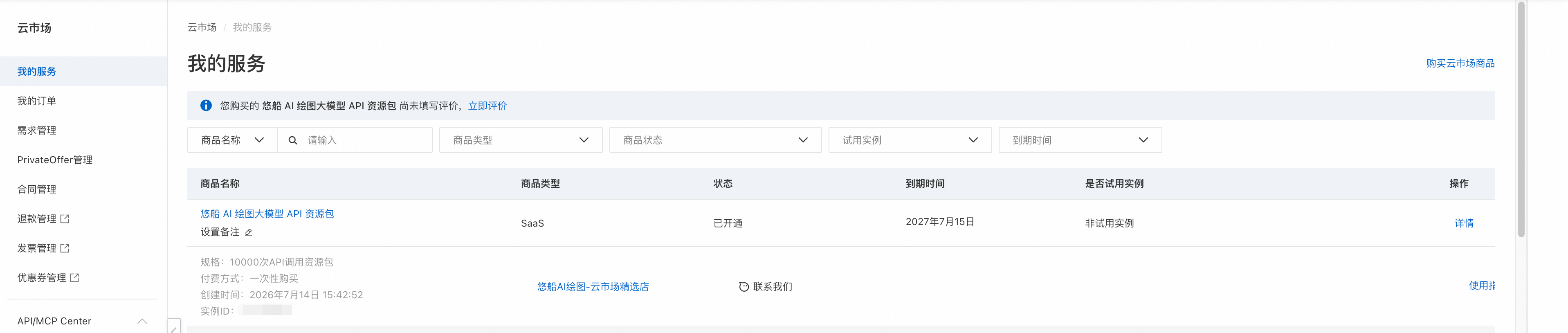Open the 商品名称 search-type dropdown
Screen dimensions: 1568x333
[x=233, y=140]
